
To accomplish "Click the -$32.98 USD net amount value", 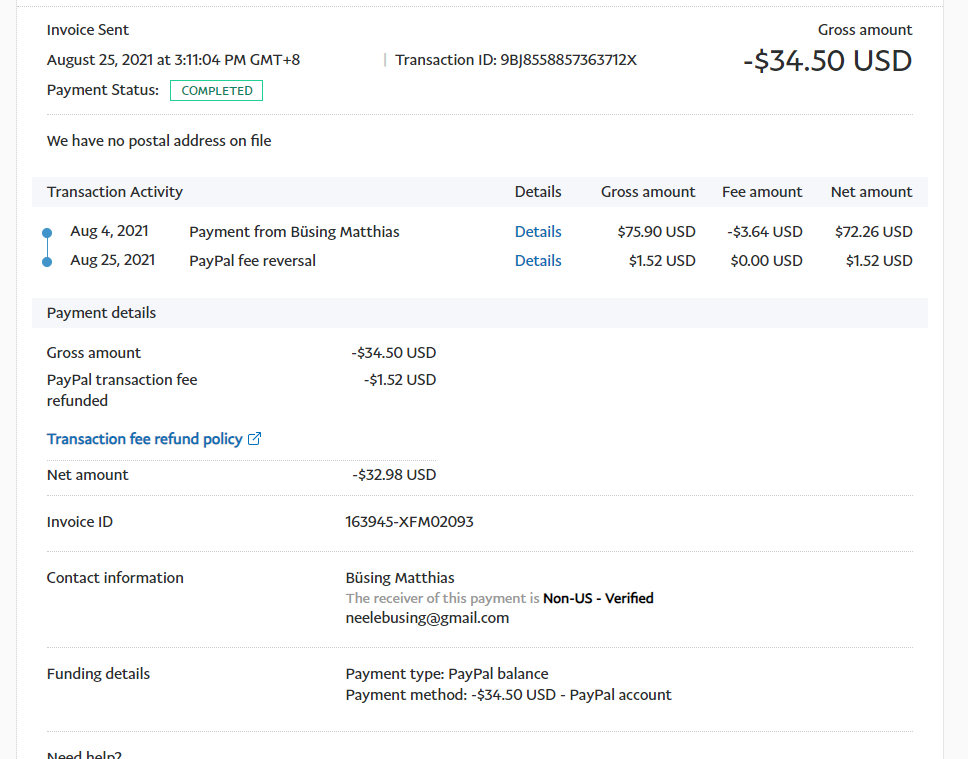I will click(394, 475).
